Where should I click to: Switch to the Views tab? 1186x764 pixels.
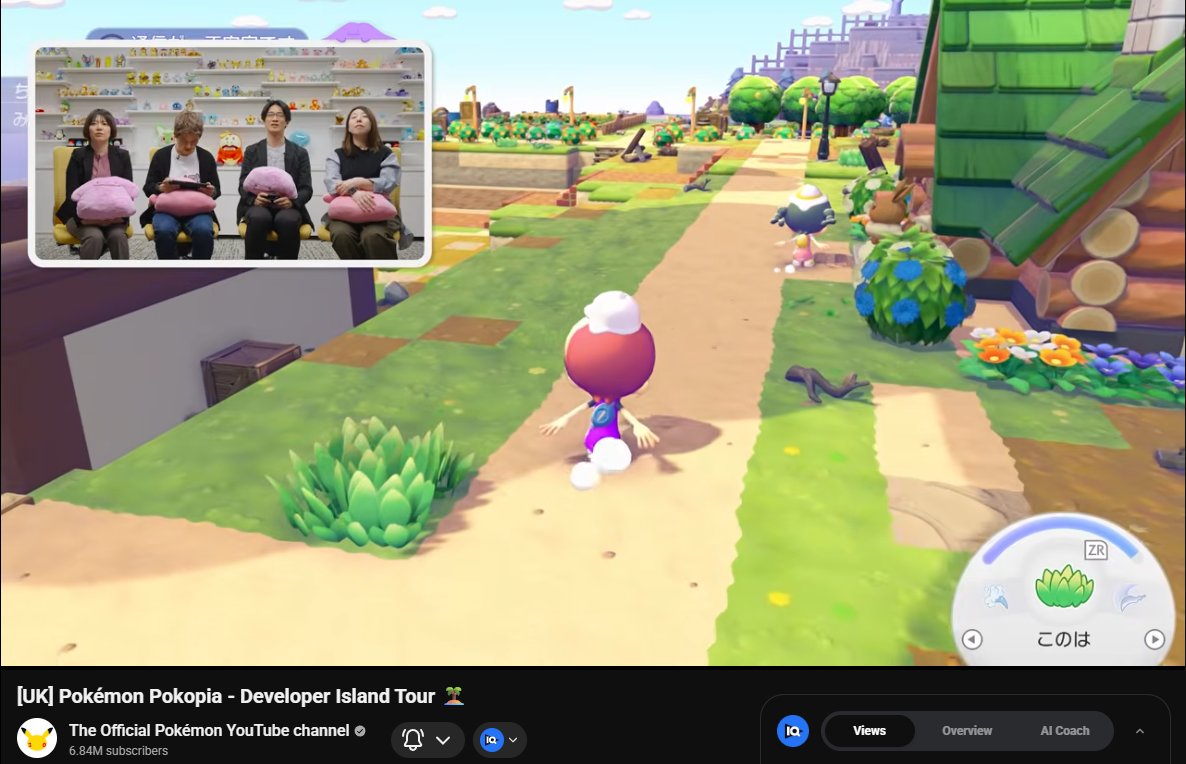869,731
